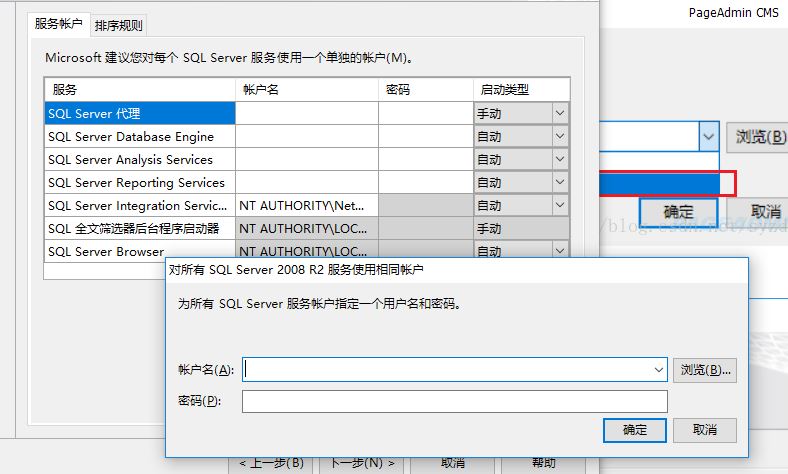This screenshot has width=788, height=474.
Task: Open the 排序规则 tab
Action: (119, 25)
